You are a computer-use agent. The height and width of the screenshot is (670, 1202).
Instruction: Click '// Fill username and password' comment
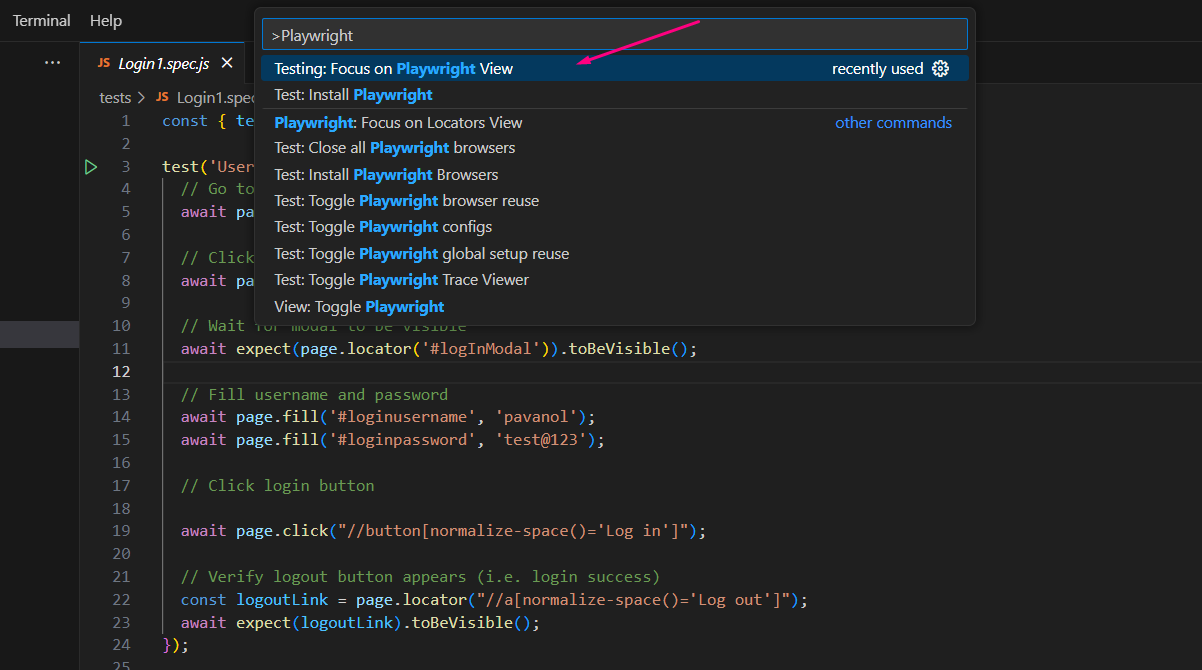(x=314, y=394)
